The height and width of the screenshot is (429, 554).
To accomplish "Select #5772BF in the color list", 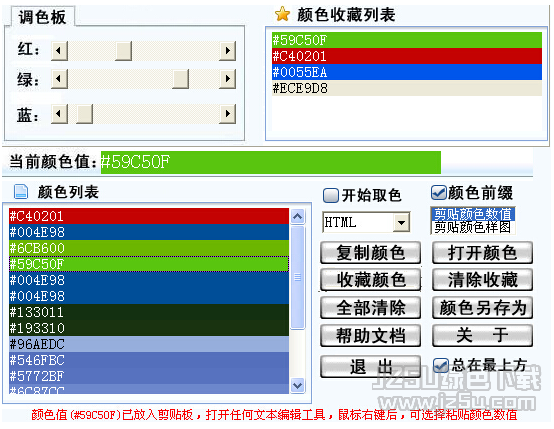I will 149,376.
